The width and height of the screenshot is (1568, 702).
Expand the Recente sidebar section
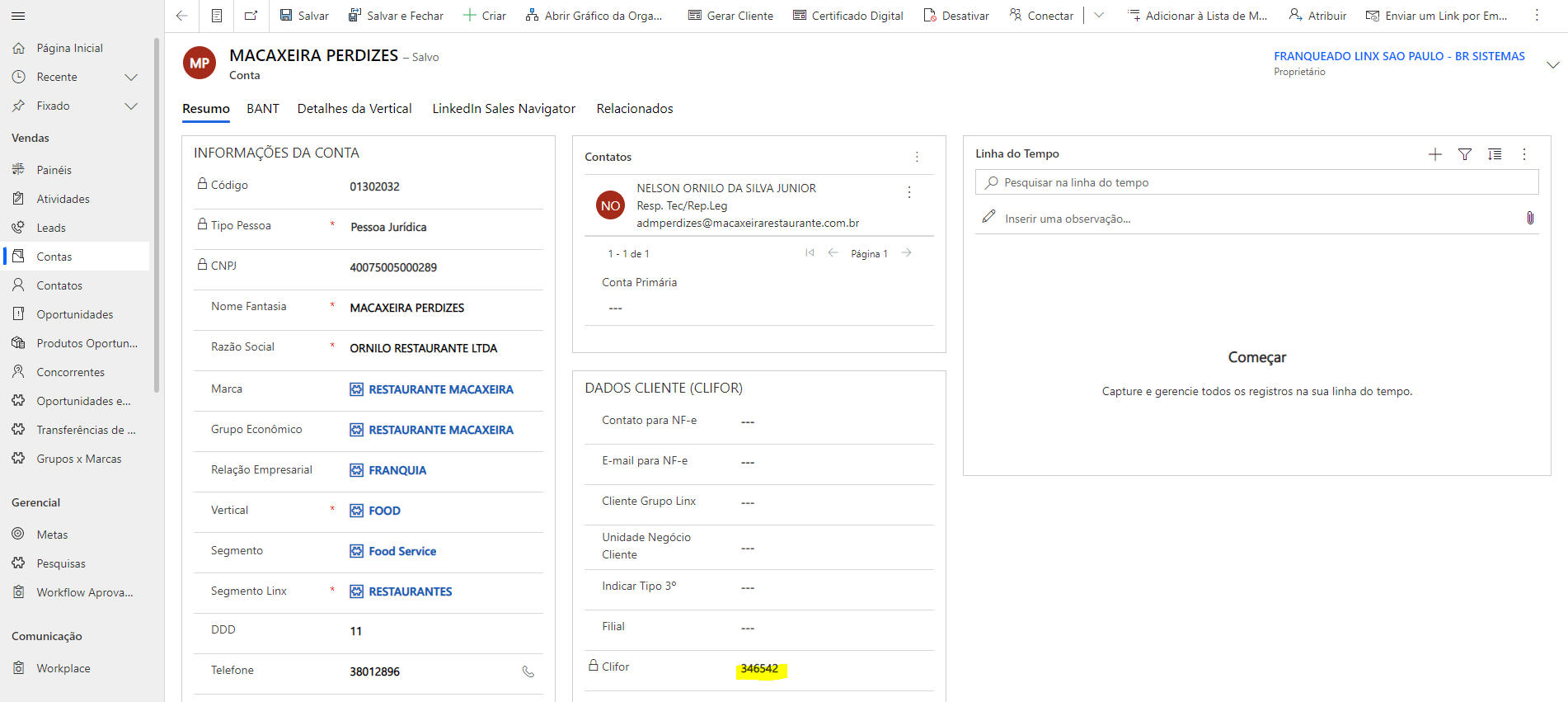[130, 77]
